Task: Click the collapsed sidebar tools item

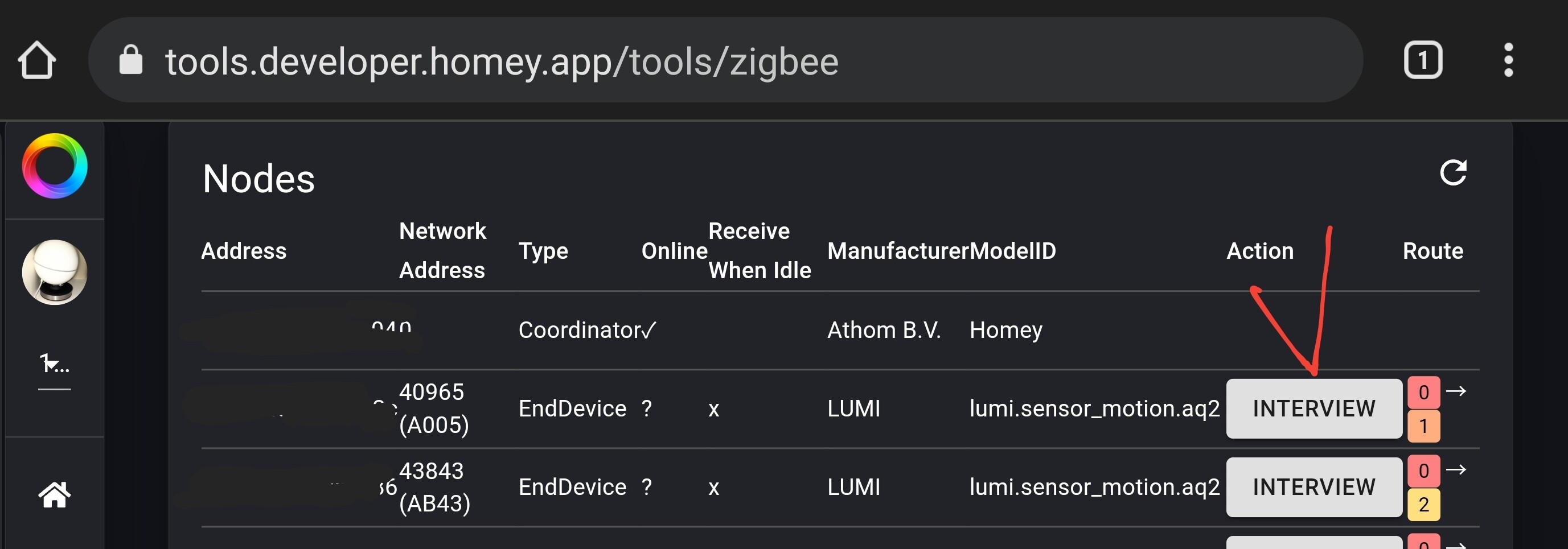Action: 55,365
